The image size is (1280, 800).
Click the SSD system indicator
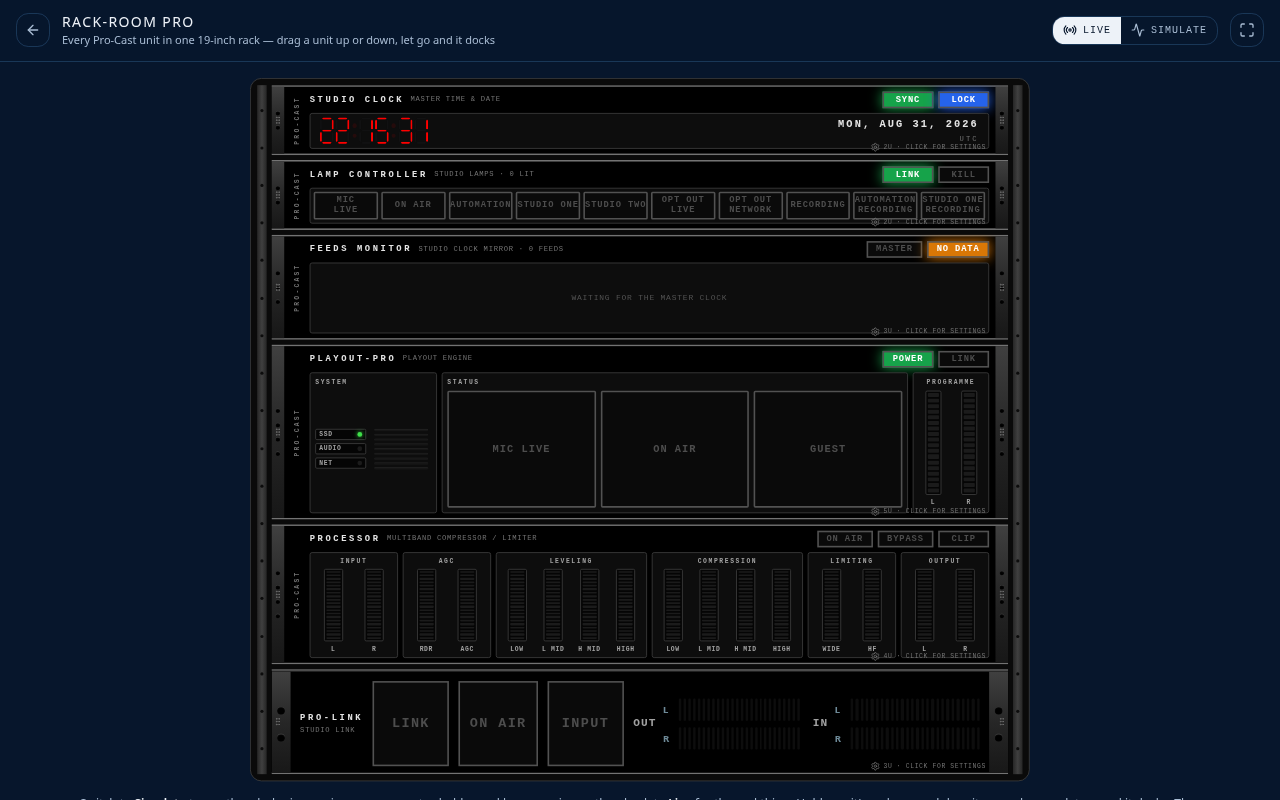click(x=340, y=434)
